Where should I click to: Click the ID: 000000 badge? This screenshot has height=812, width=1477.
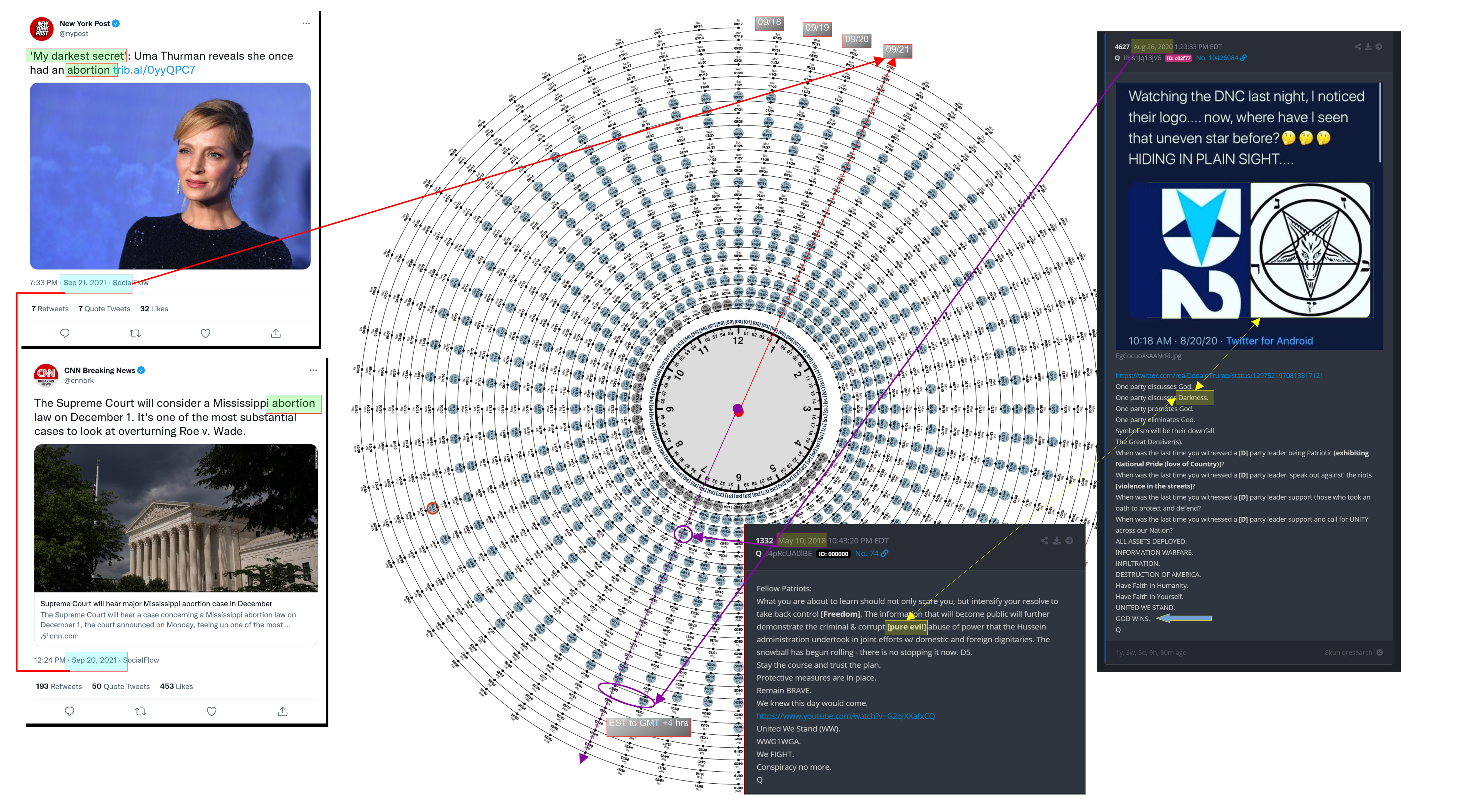(833, 554)
